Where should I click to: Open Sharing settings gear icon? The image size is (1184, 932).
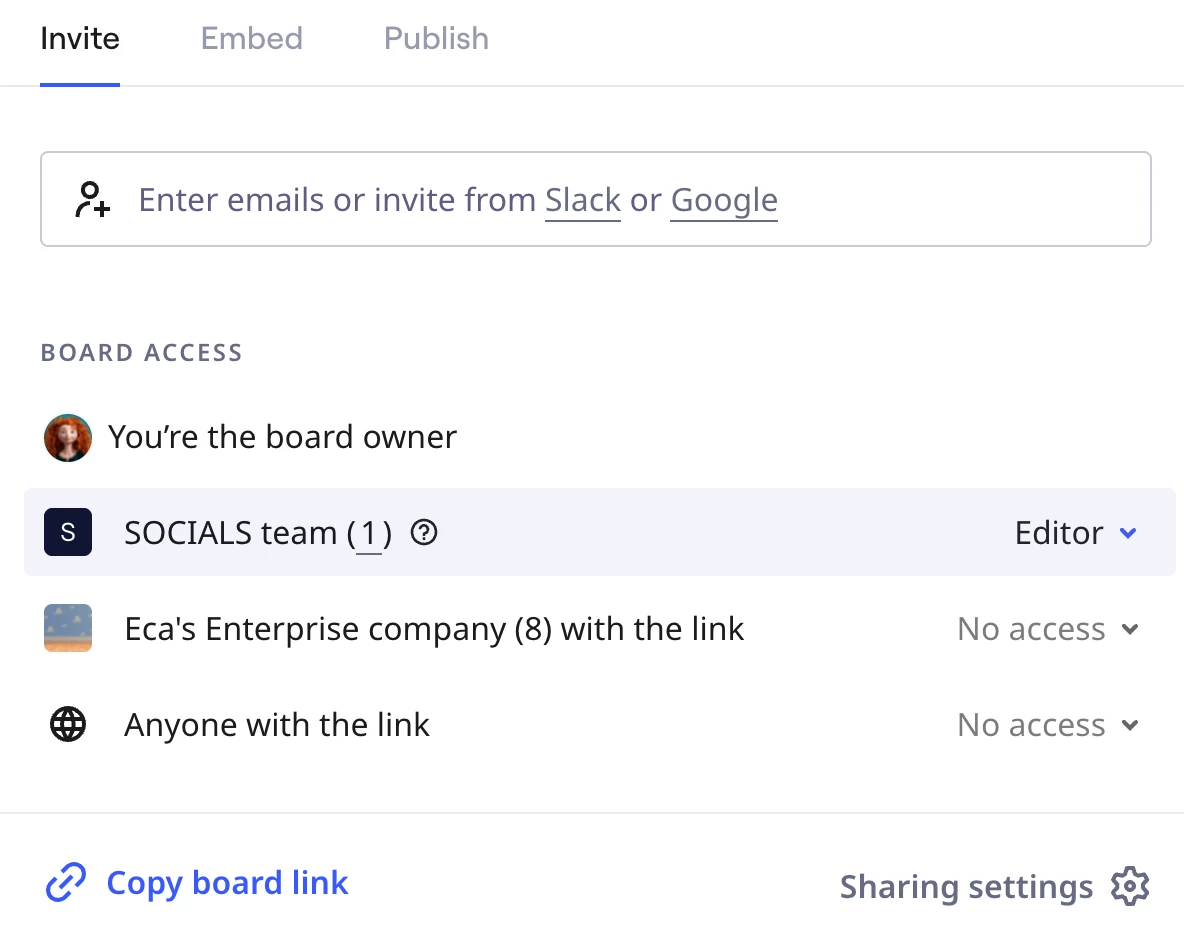pyautogui.click(x=1130, y=887)
